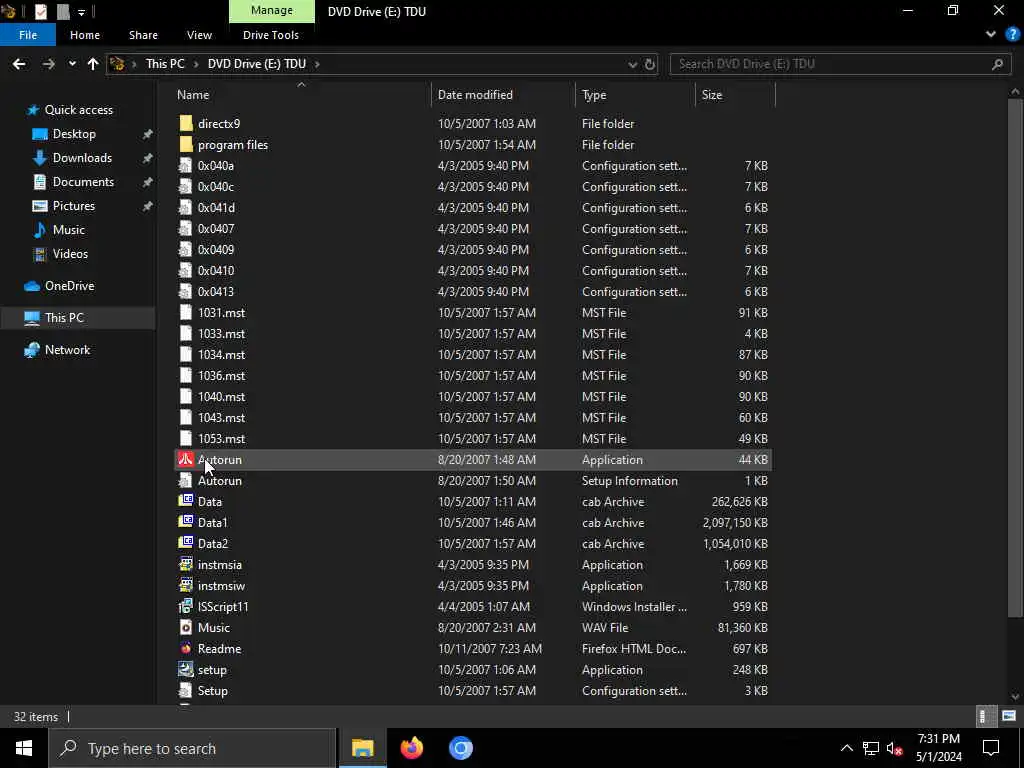This screenshot has height=768, width=1024.
Task: Open File Explorer from the taskbar
Action: [x=362, y=748]
